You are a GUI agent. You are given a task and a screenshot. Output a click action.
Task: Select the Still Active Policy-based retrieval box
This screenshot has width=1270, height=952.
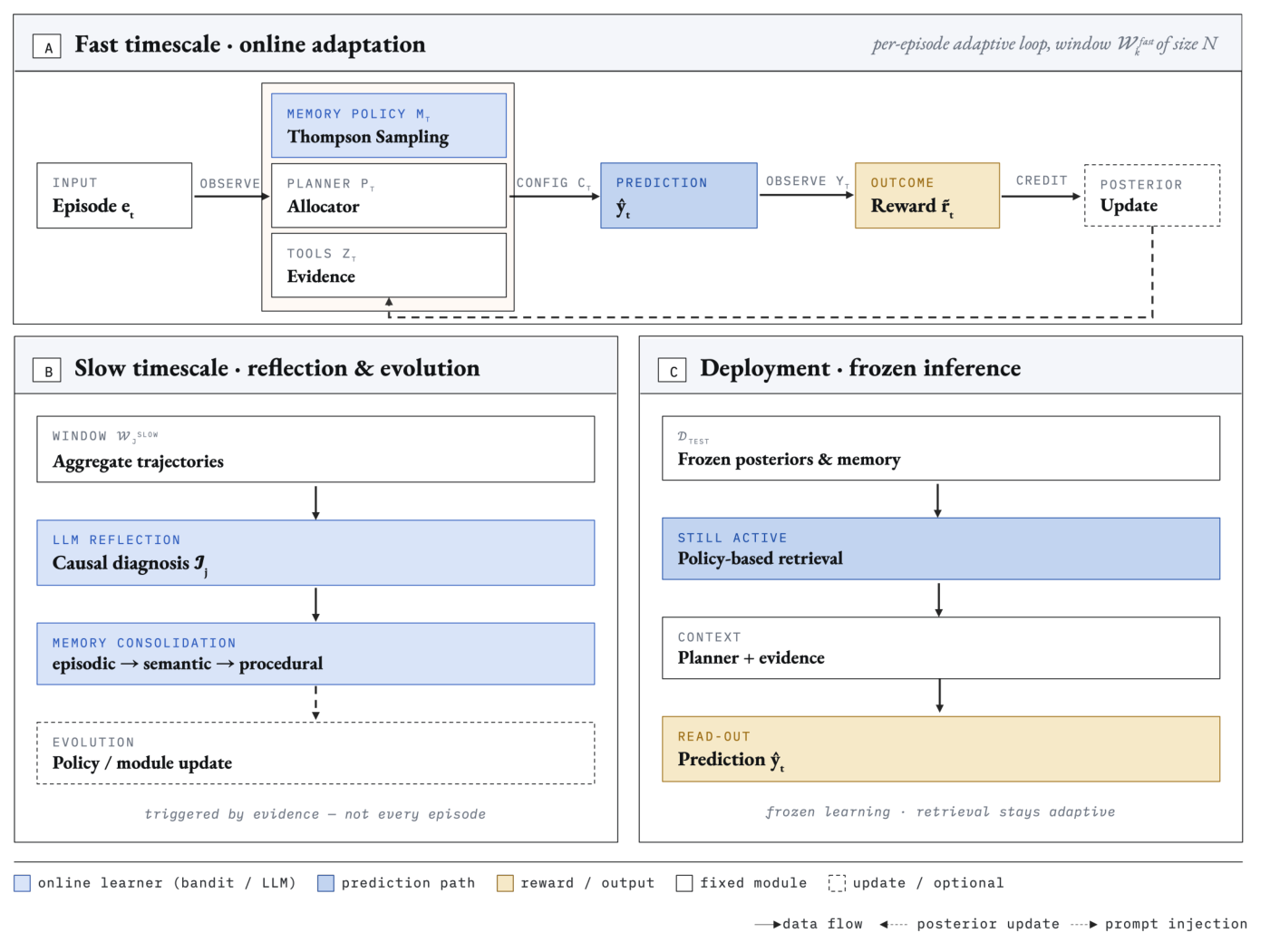tap(941, 549)
